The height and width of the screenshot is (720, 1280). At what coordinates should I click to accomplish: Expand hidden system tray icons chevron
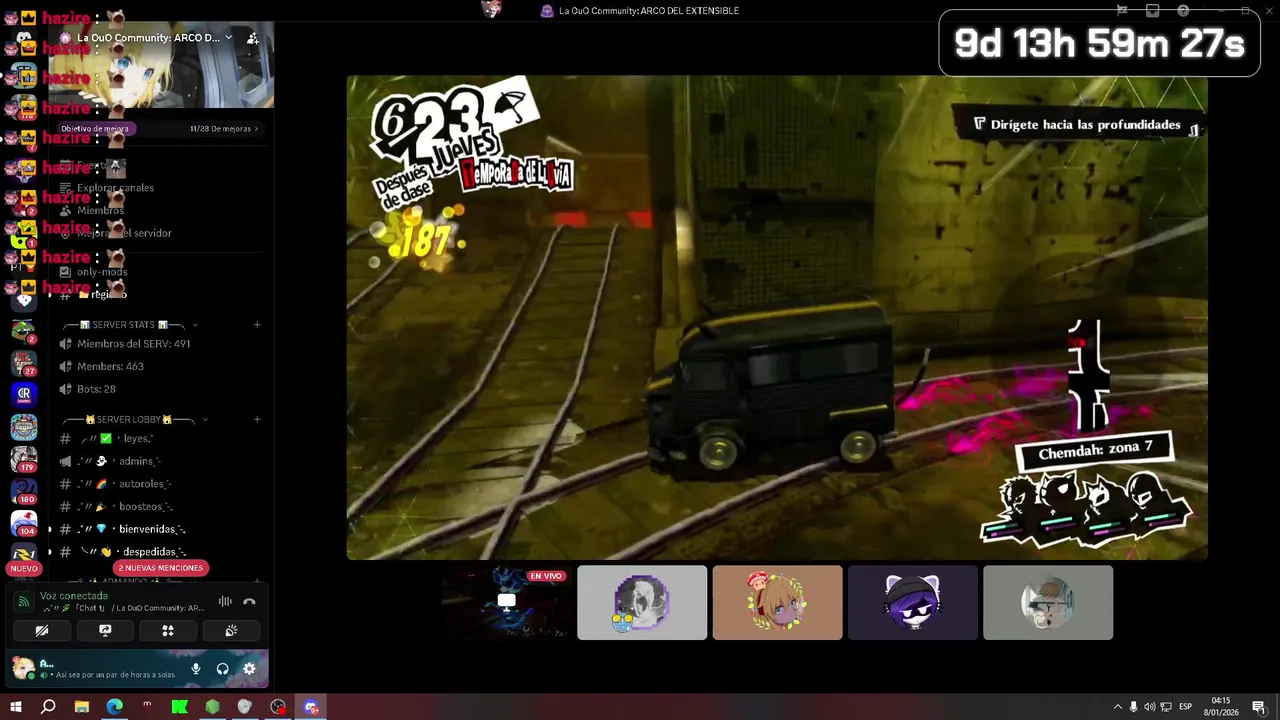1118,707
